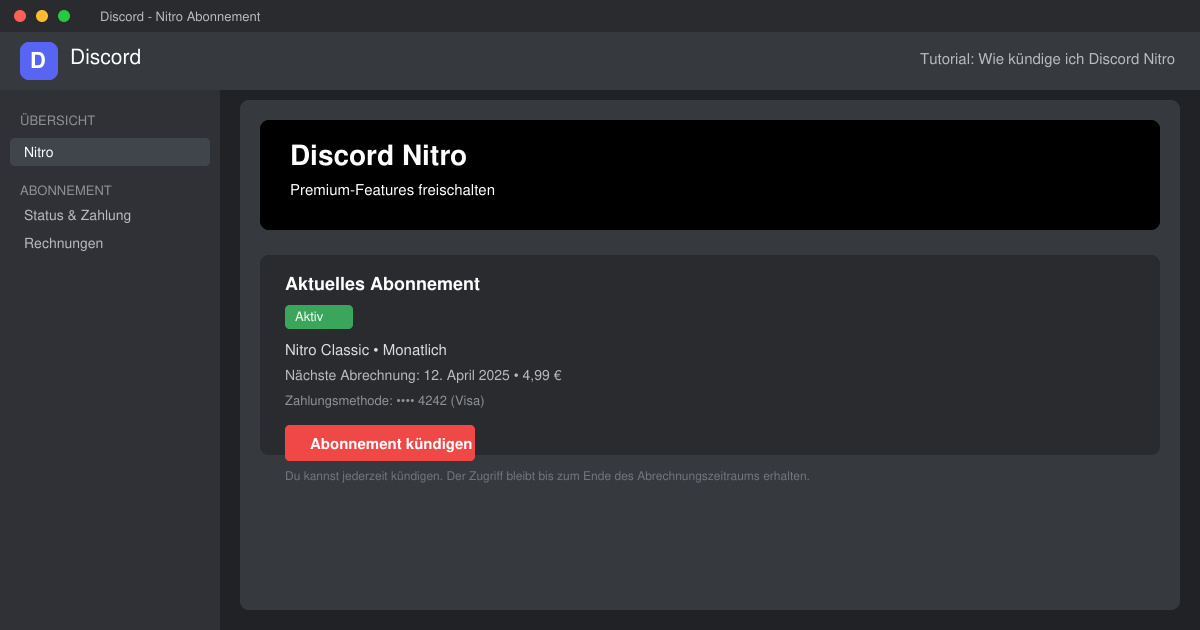The width and height of the screenshot is (1200, 630).
Task: Click the Tutorial title in header
Action: [1047, 59]
